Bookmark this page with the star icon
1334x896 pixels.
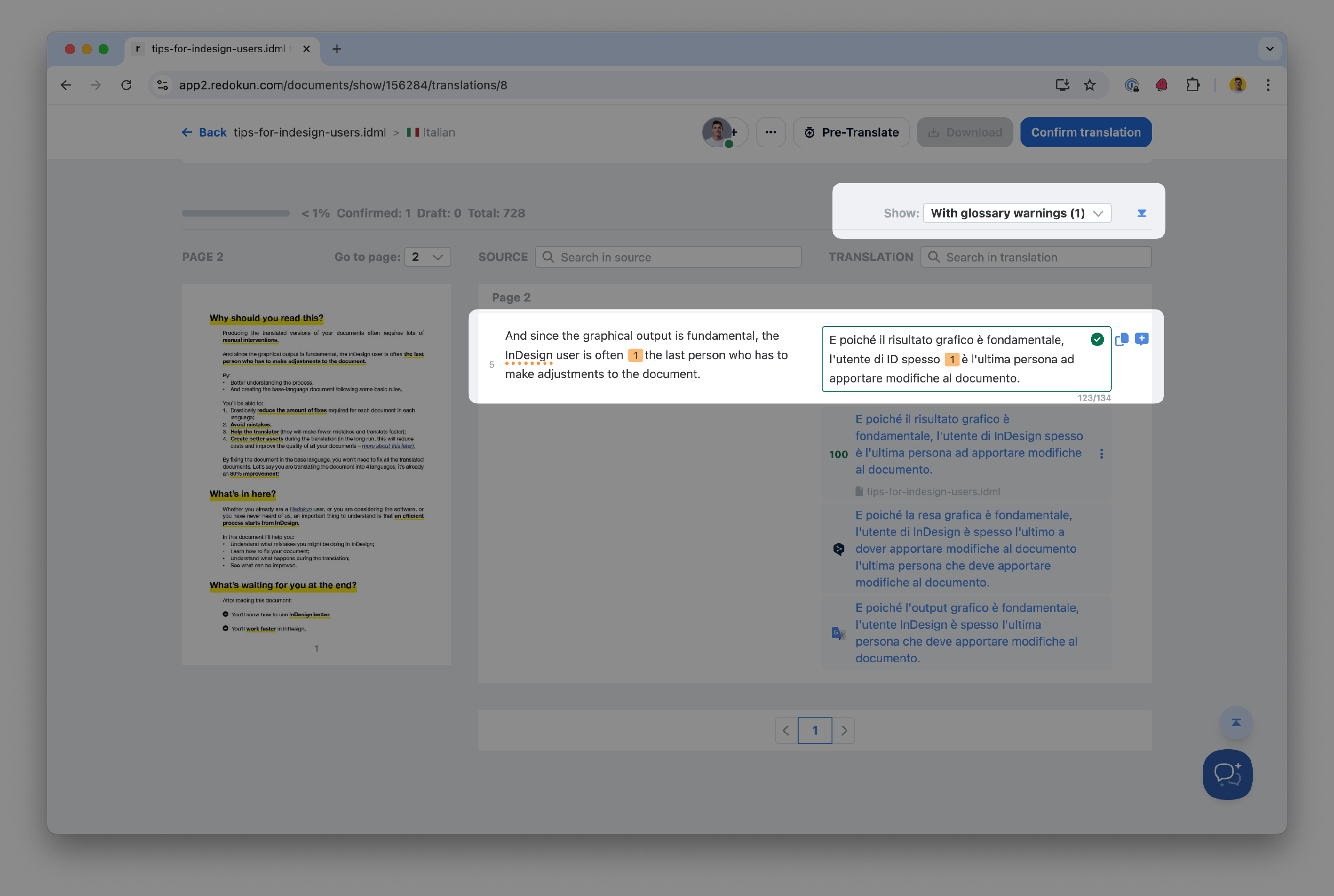tap(1089, 85)
